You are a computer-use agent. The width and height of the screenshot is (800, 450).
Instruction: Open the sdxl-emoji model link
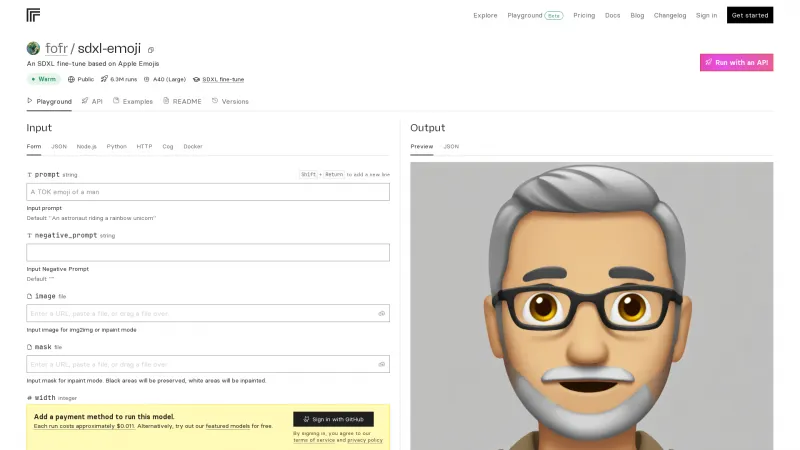[109, 48]
